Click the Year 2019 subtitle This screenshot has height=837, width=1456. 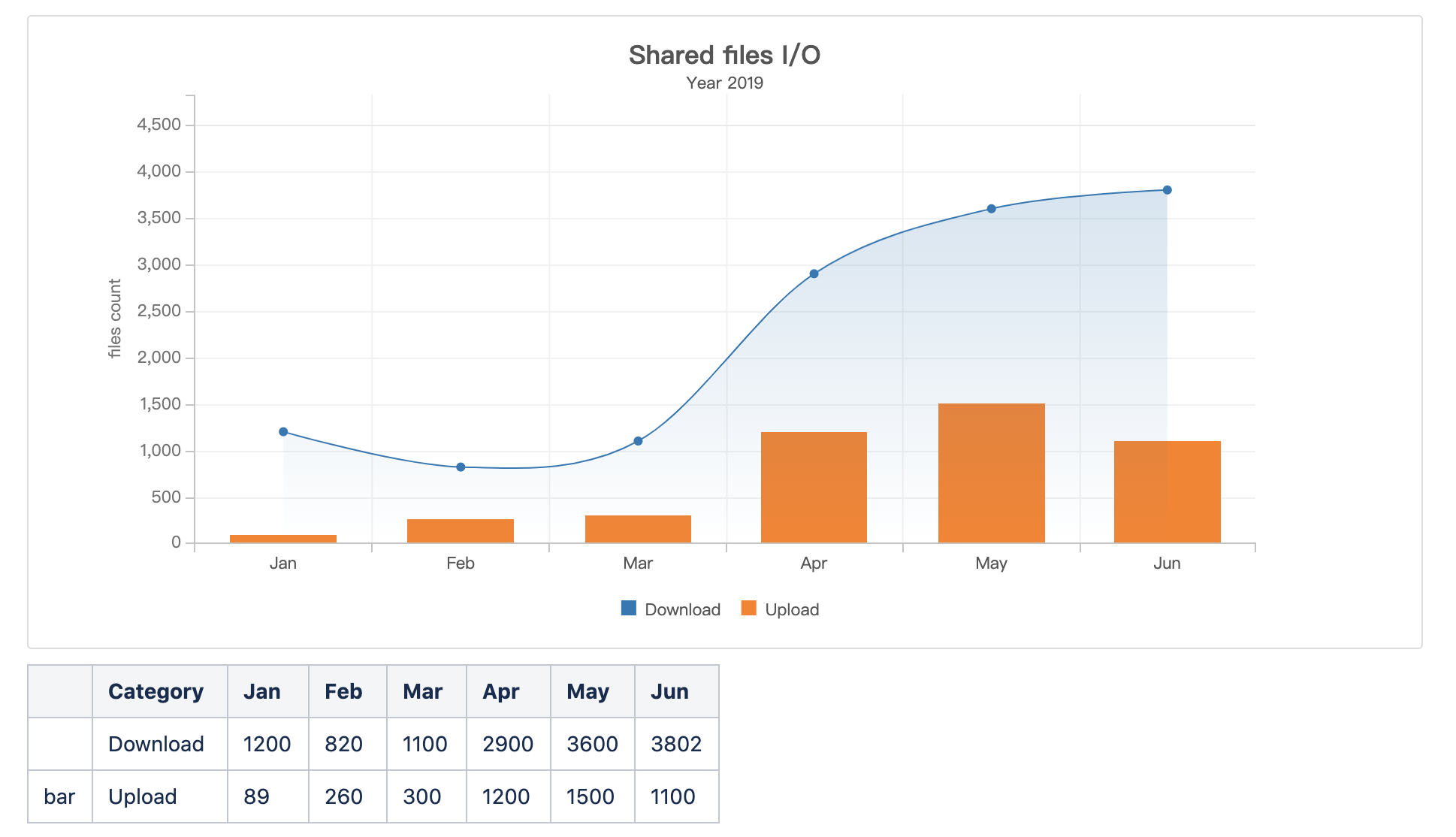point(723,83)
